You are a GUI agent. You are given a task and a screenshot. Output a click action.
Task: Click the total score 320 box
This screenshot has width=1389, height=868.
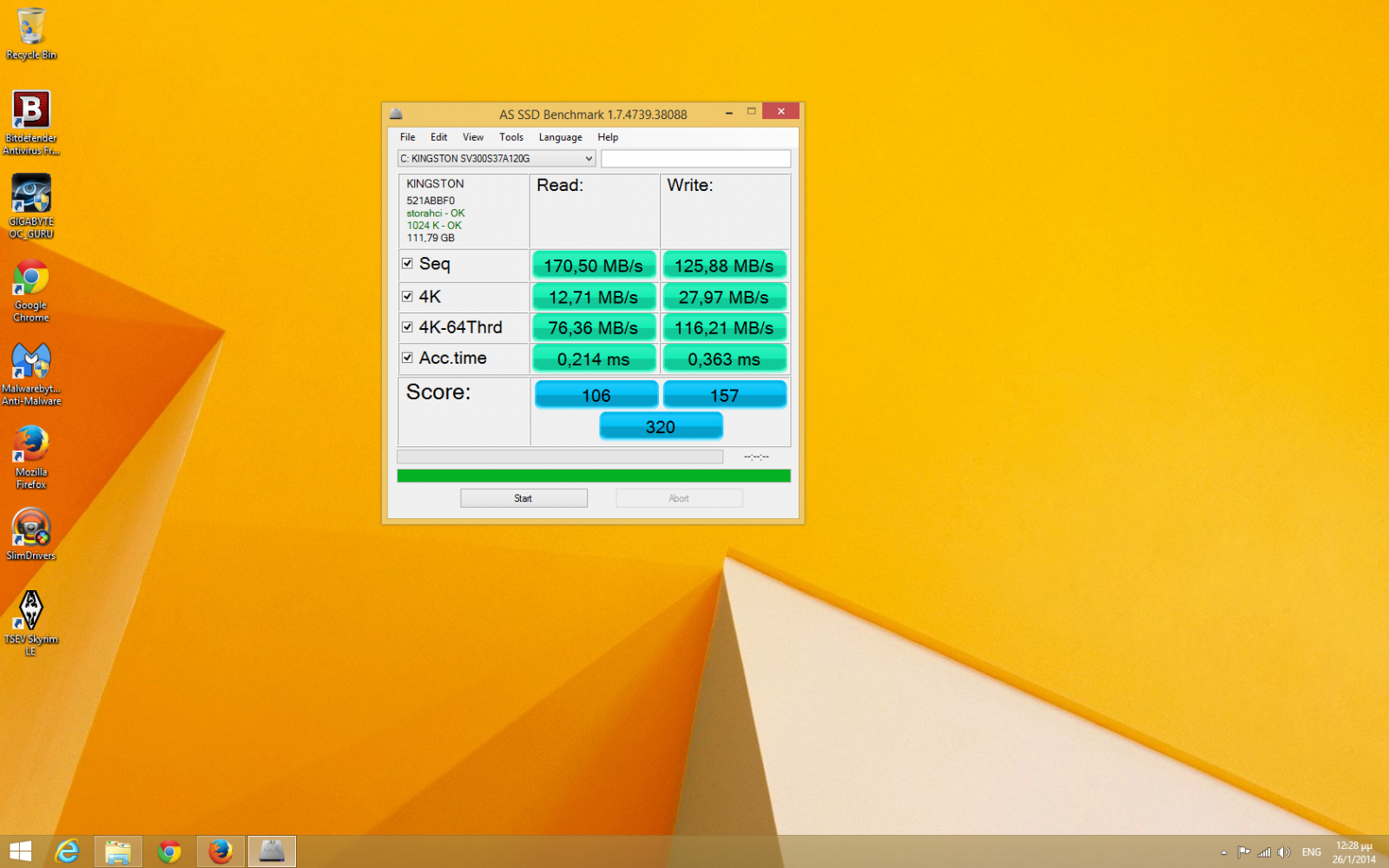point(661,426)
